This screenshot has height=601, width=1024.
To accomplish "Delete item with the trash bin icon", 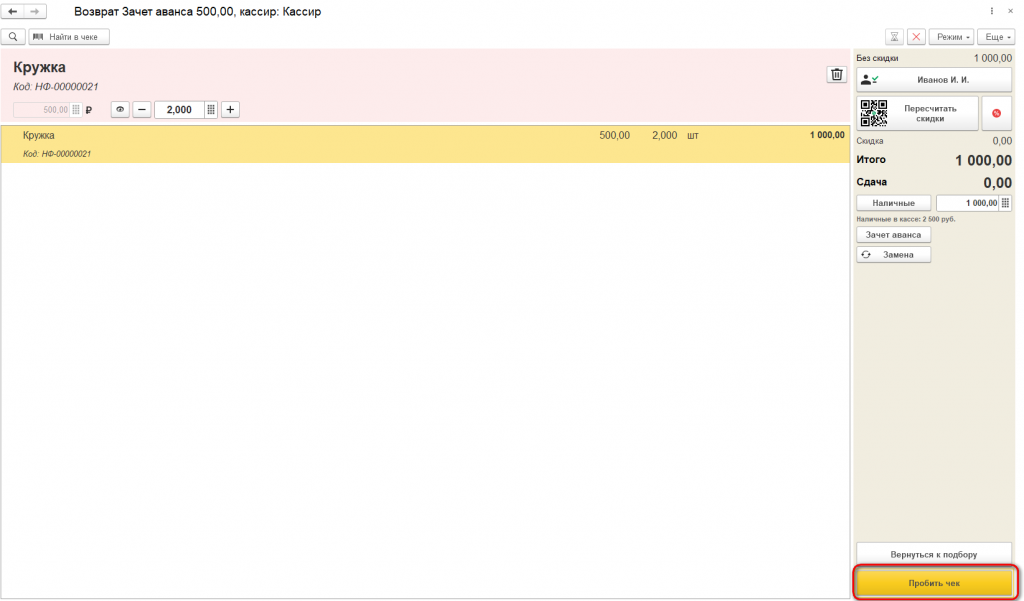I will coord(836,74).
